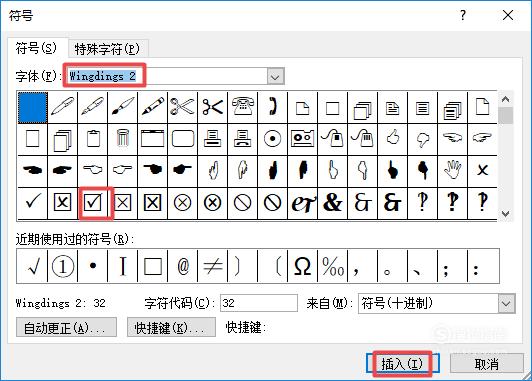Screen dimensions: 532x381
Task: Open 快捷键(K)... dialog
Action: (171, 327)
